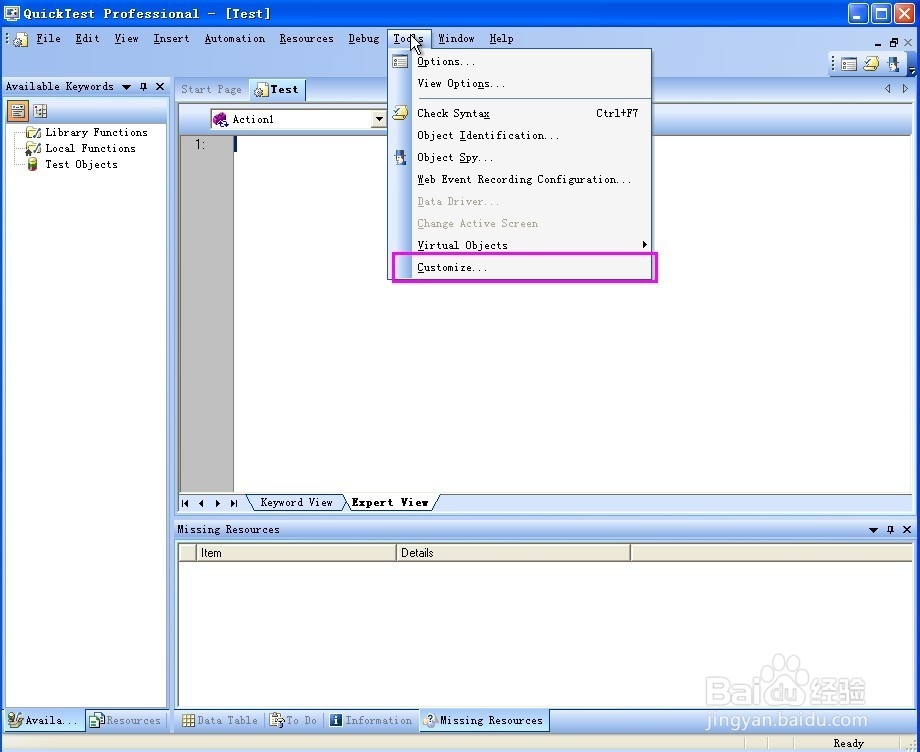Click the QuickTest Professional title bar icon
The image size is (920, 752).
[x=12, y=13]
